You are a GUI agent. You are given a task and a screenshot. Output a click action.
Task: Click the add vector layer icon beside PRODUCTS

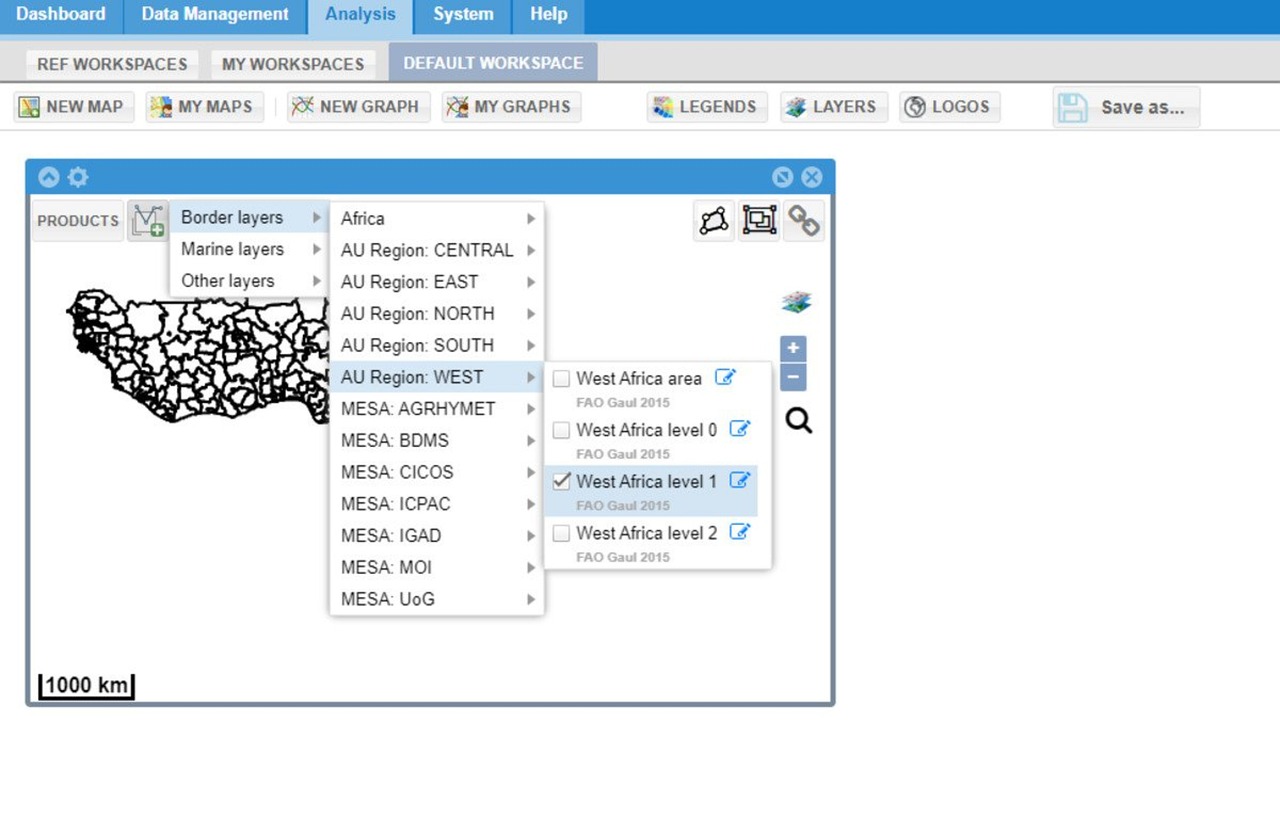(x=148, y=220)
